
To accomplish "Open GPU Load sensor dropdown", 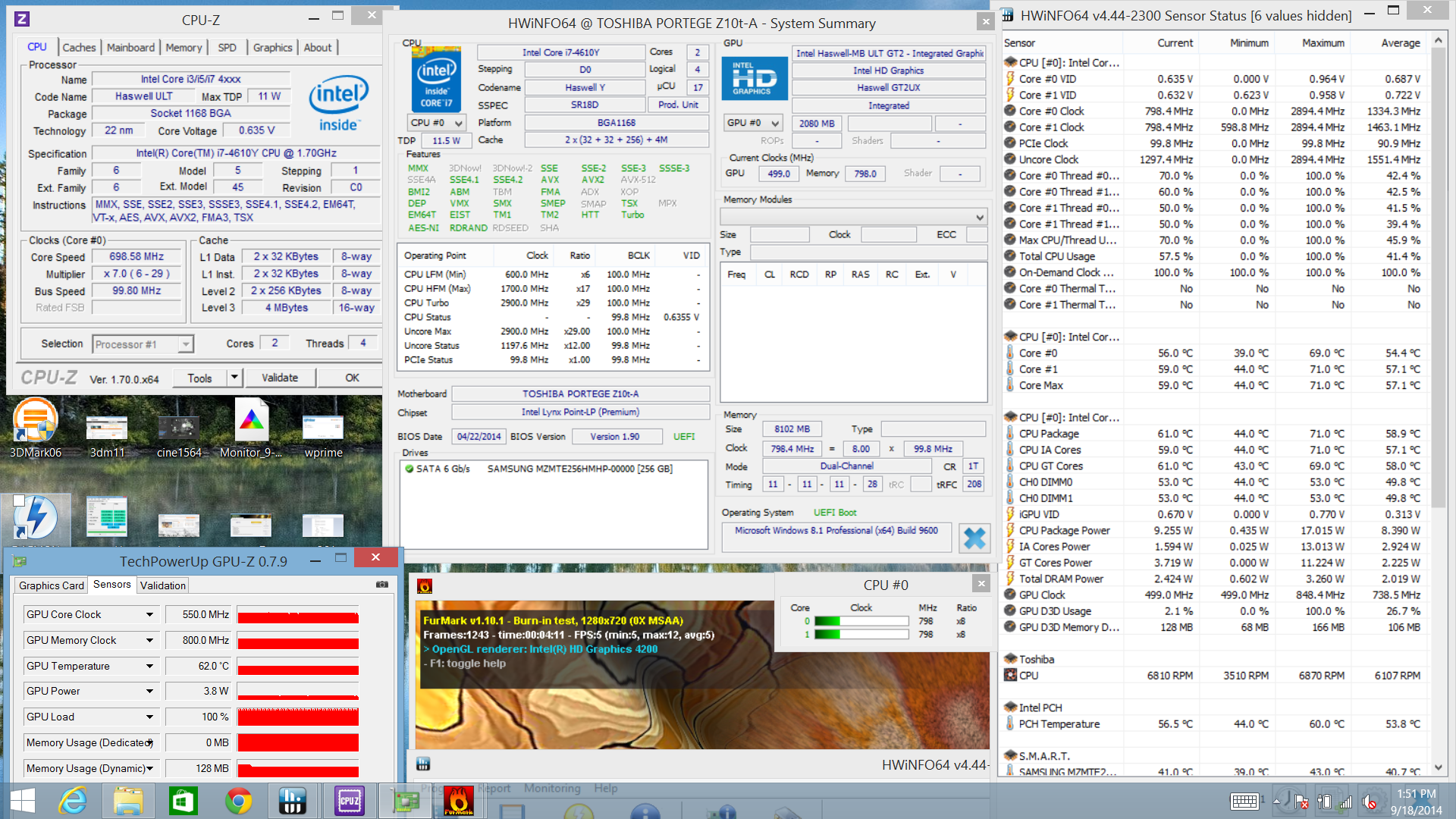I will click(149, 717).
